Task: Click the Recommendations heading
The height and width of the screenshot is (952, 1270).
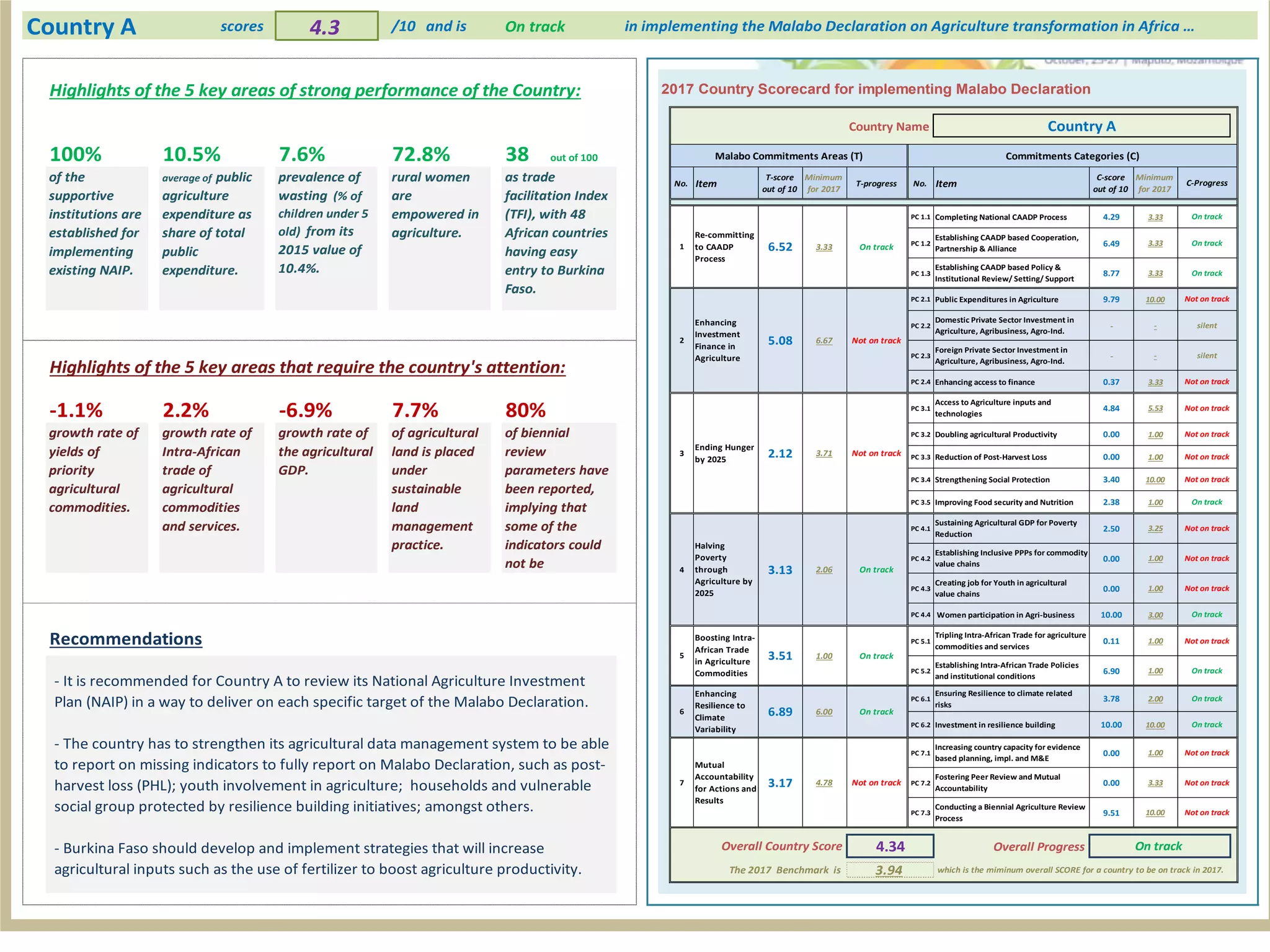Action: point(126,639)
